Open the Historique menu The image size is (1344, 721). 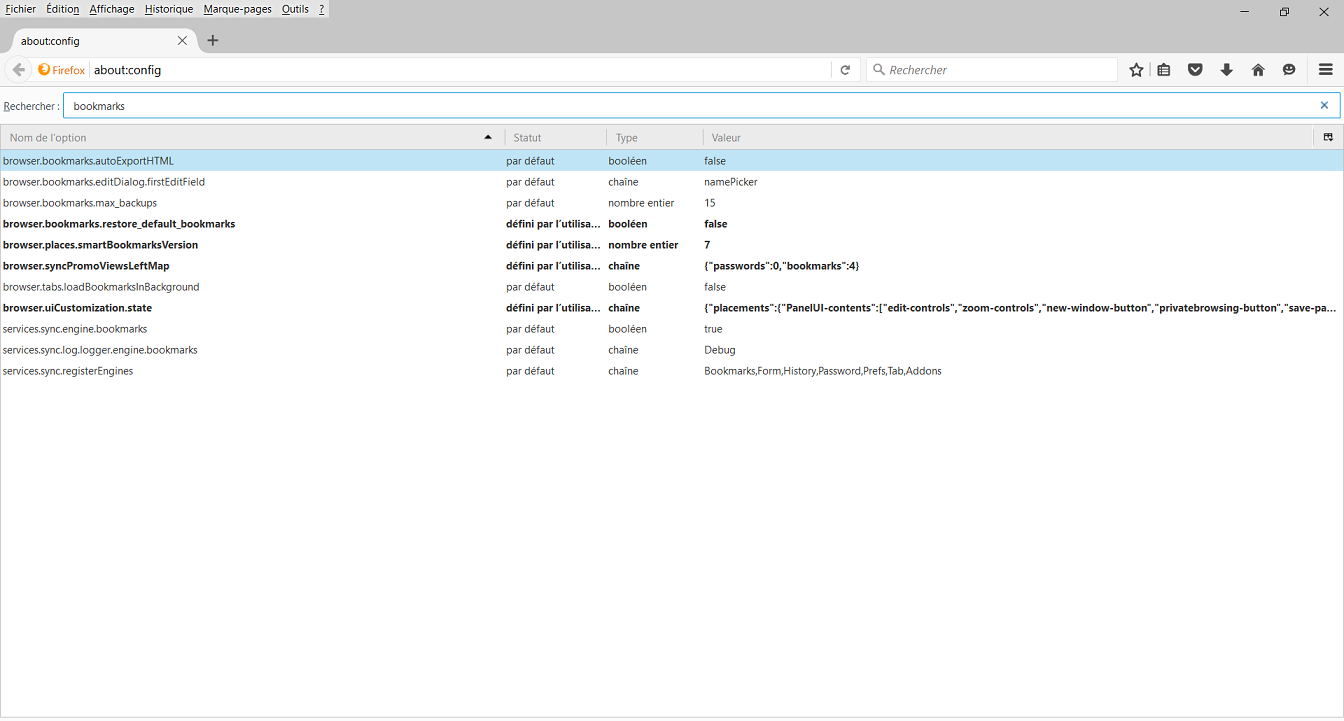coord(168,9)
